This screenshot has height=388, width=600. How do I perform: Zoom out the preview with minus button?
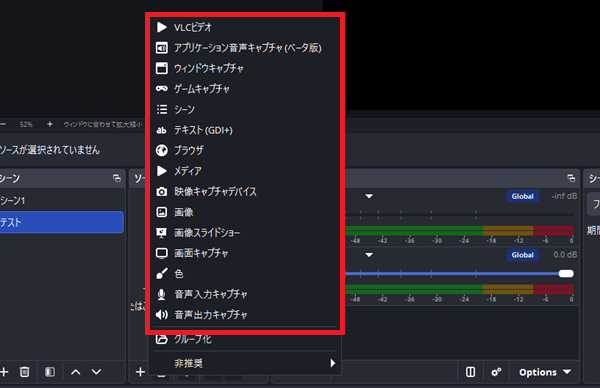3,124
